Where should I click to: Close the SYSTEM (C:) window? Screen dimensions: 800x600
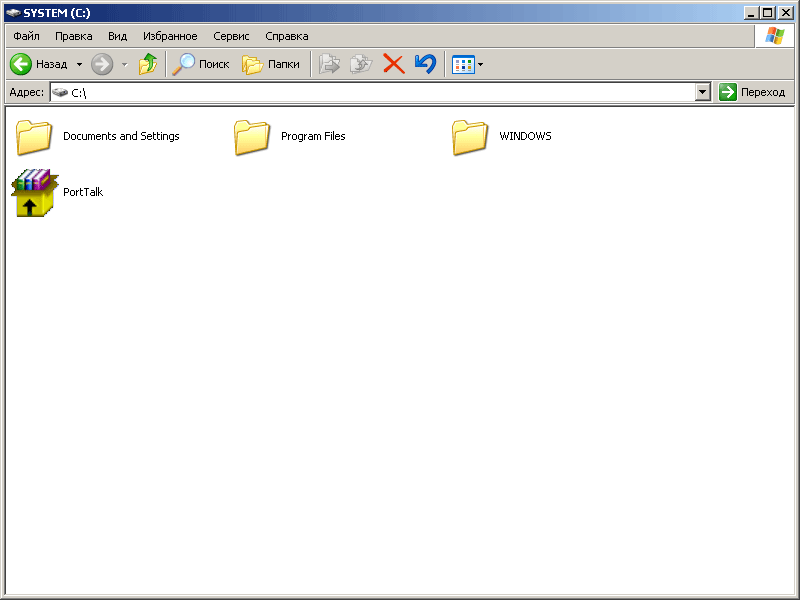(x=785, y=13)
